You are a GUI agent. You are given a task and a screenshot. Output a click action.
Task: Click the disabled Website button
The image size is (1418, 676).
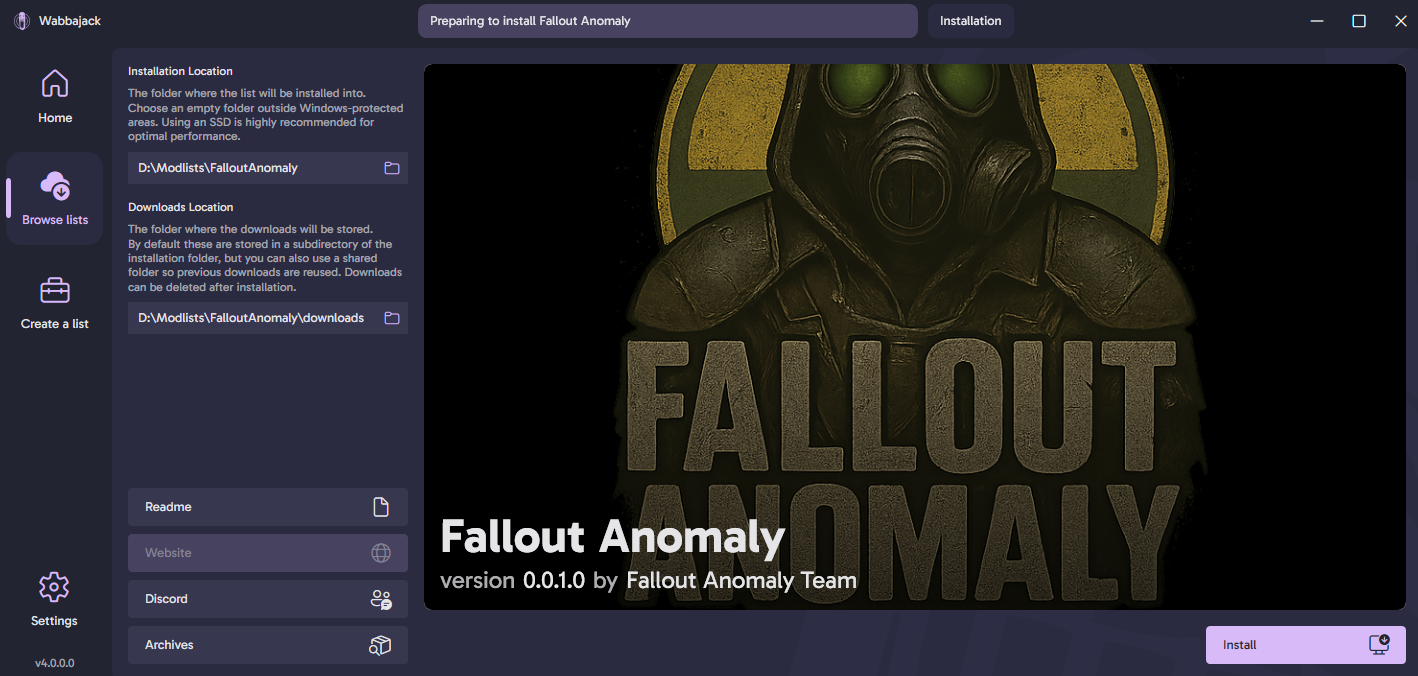coord(268,553)
